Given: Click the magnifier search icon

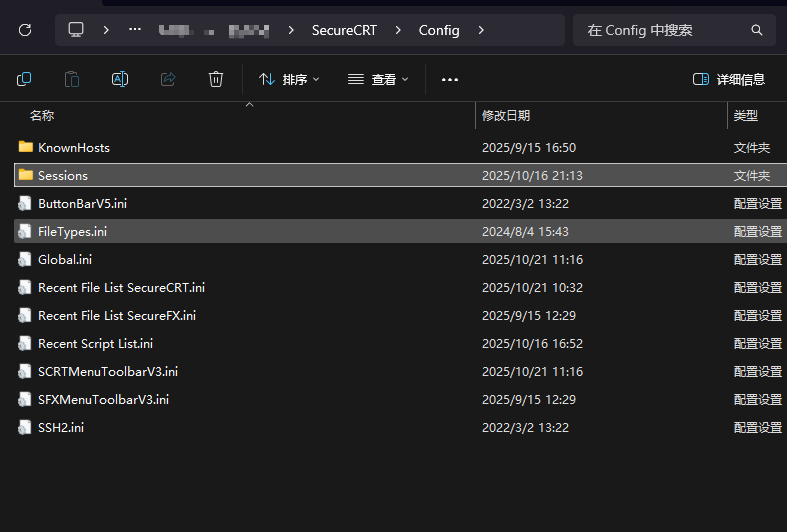Looking at the screenshot, I should click(757, 30).
